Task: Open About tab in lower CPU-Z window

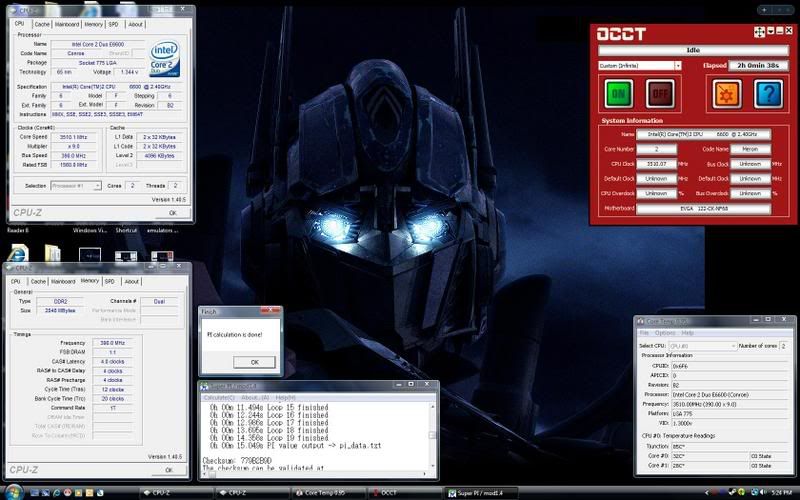Action: (132, 282)
